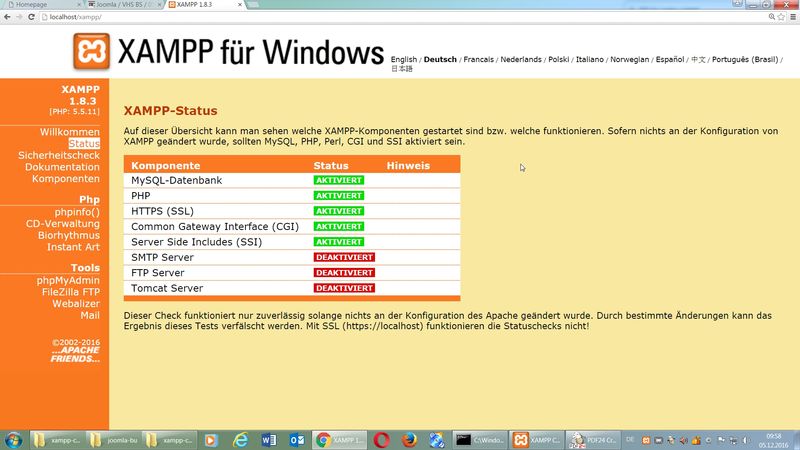
Task: Open Internet Explorer from taskbar
Action: 240,440
